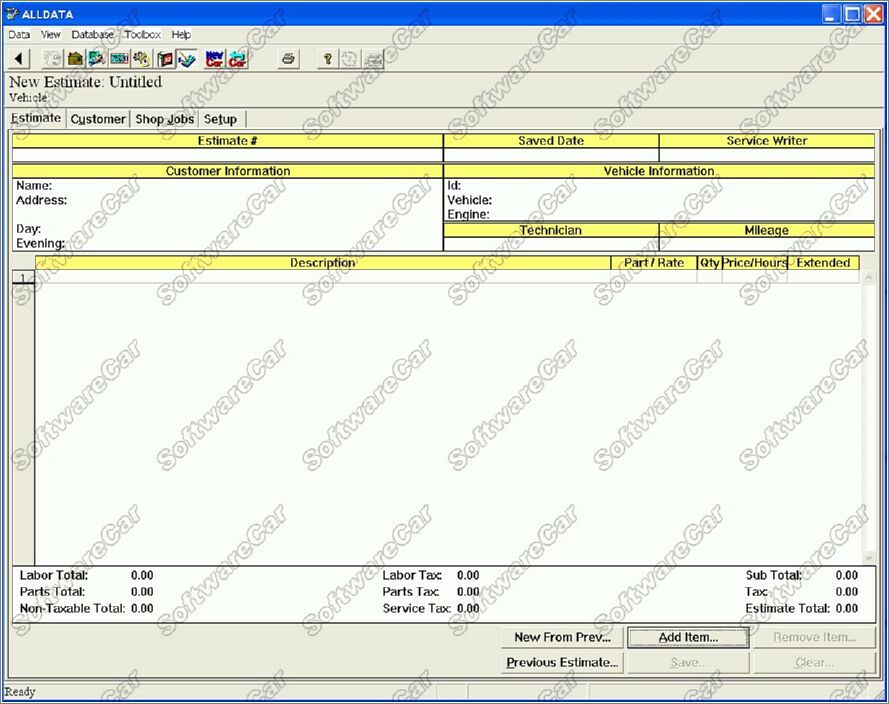Click the New Car toolbar icon
Viewport: 889px width, 704px height.
(214, 60)
